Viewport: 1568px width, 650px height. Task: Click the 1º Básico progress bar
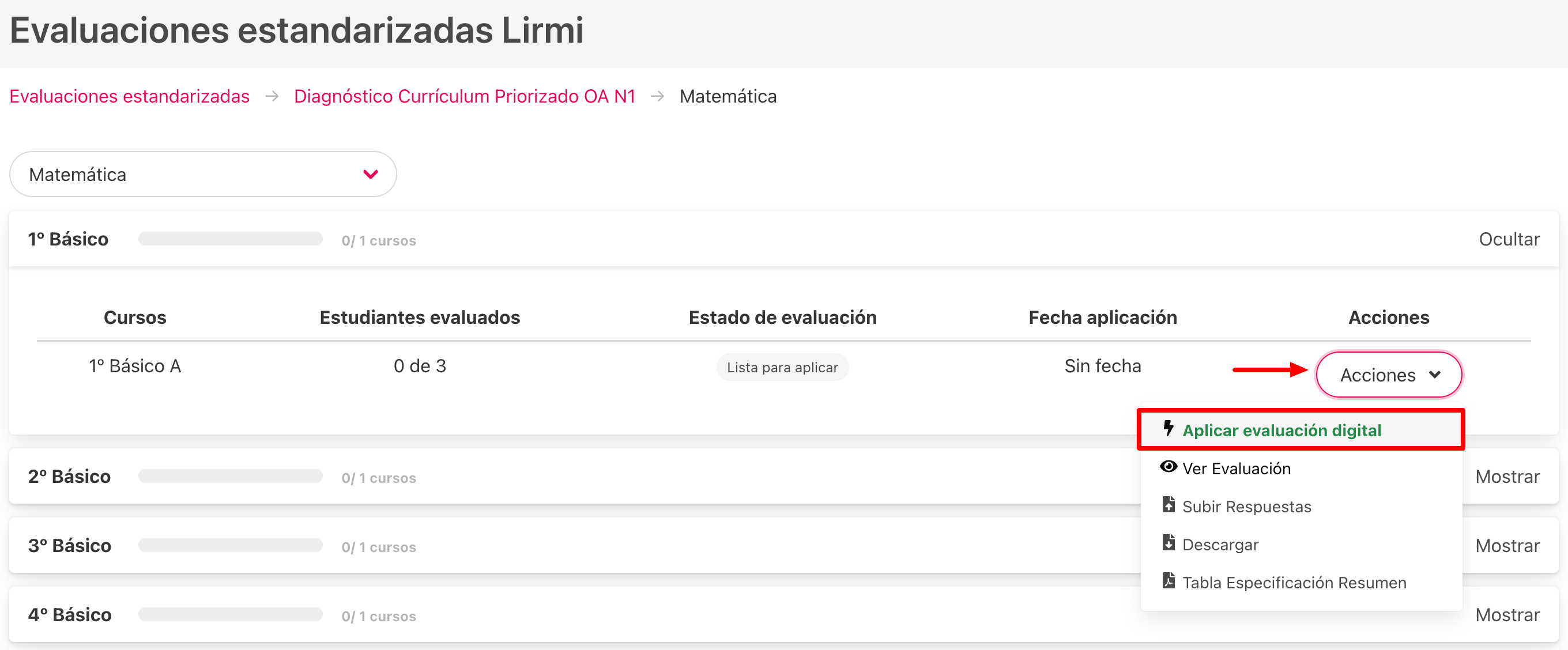230,239
